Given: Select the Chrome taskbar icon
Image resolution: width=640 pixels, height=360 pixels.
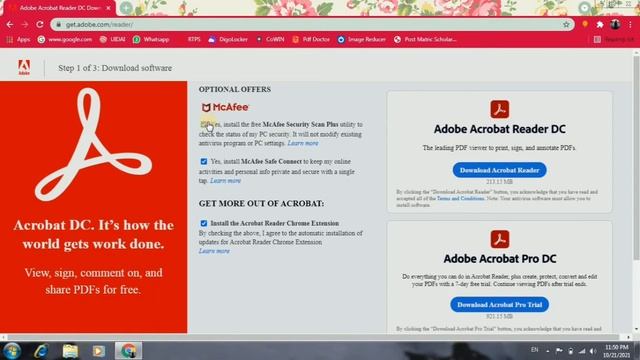Looking at the screenshot, I should [129, 351].
